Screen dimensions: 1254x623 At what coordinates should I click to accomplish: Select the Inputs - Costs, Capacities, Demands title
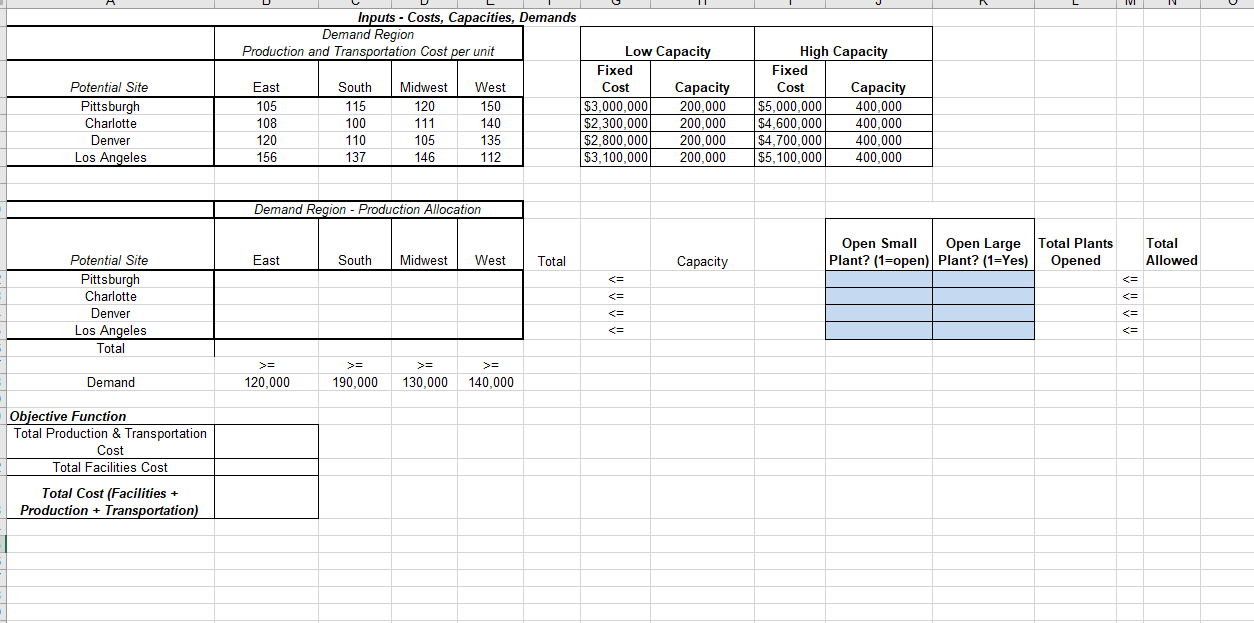(x=467, y=17)
